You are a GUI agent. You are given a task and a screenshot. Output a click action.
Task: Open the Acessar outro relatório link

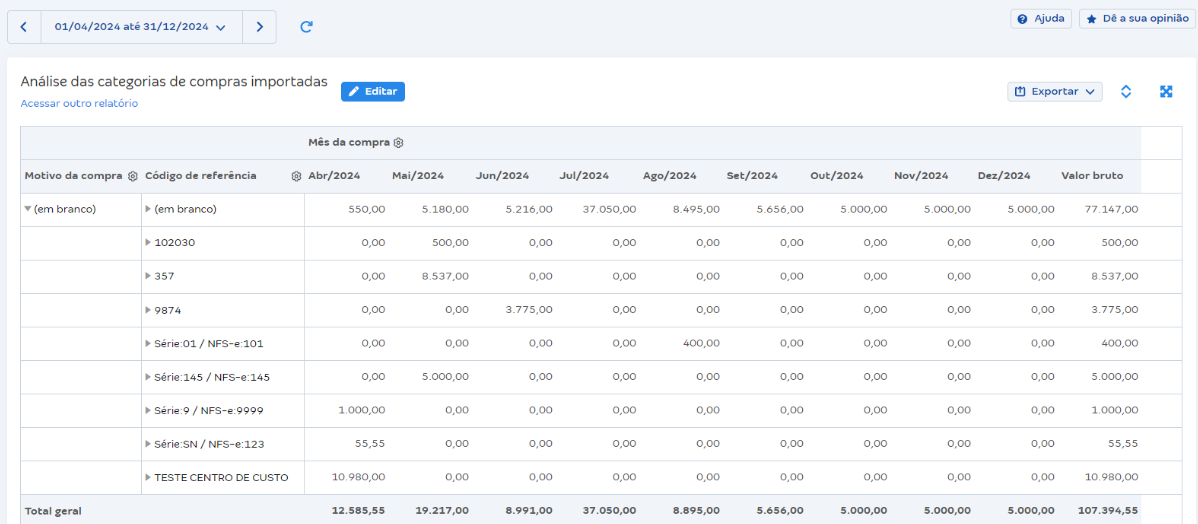point(79,104)
